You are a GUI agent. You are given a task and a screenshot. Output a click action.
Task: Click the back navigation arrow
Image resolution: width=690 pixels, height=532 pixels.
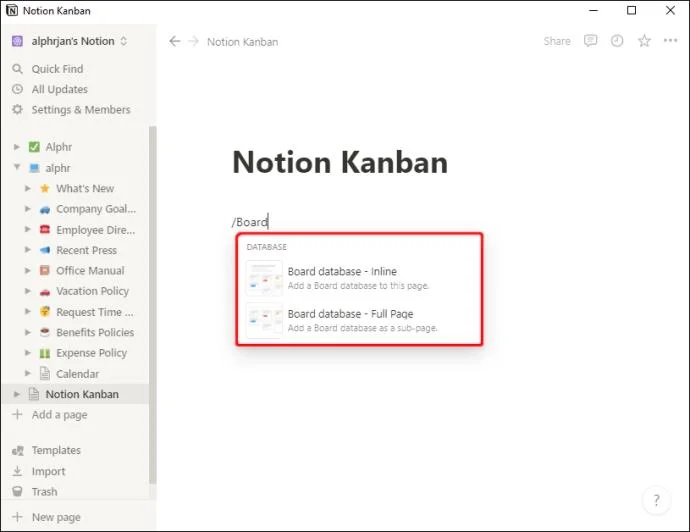tap(175, 41)
